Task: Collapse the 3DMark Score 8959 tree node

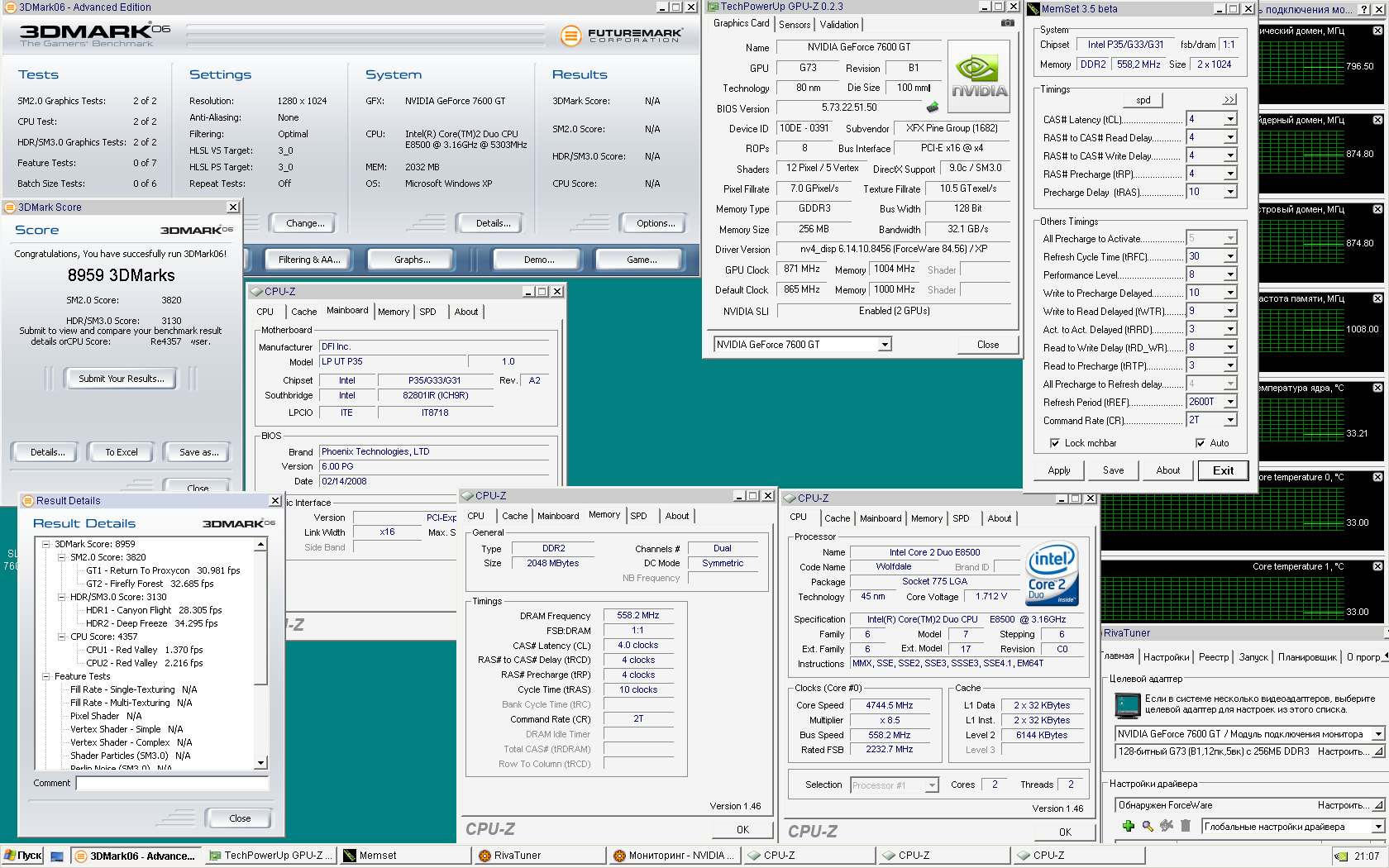Action: pyautogui.click(x=46, y=544)
